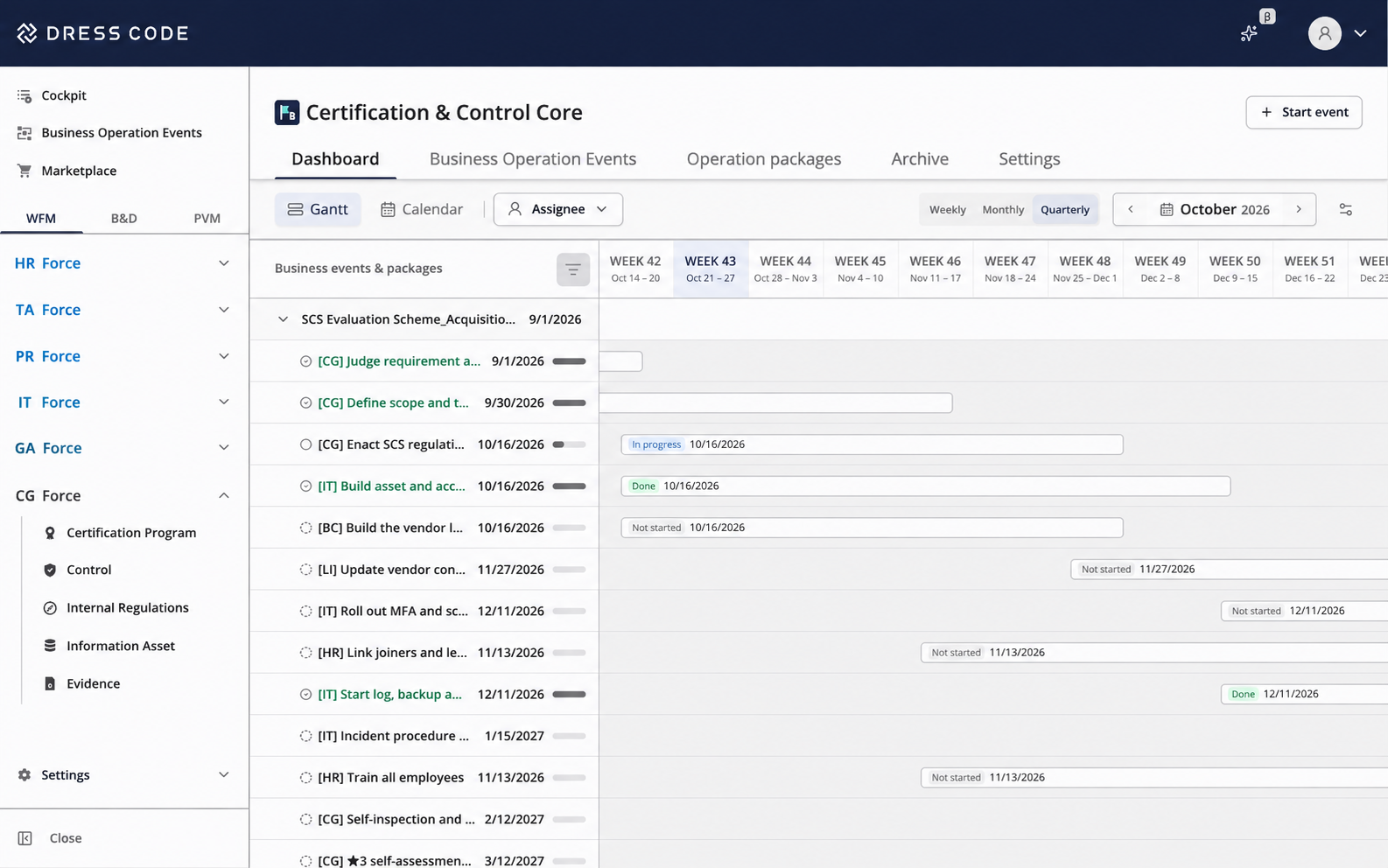The height and width of the screenshot is (868, 1388).
Task: Select Monthly time scale
Action: click(x=1003, y=210)
